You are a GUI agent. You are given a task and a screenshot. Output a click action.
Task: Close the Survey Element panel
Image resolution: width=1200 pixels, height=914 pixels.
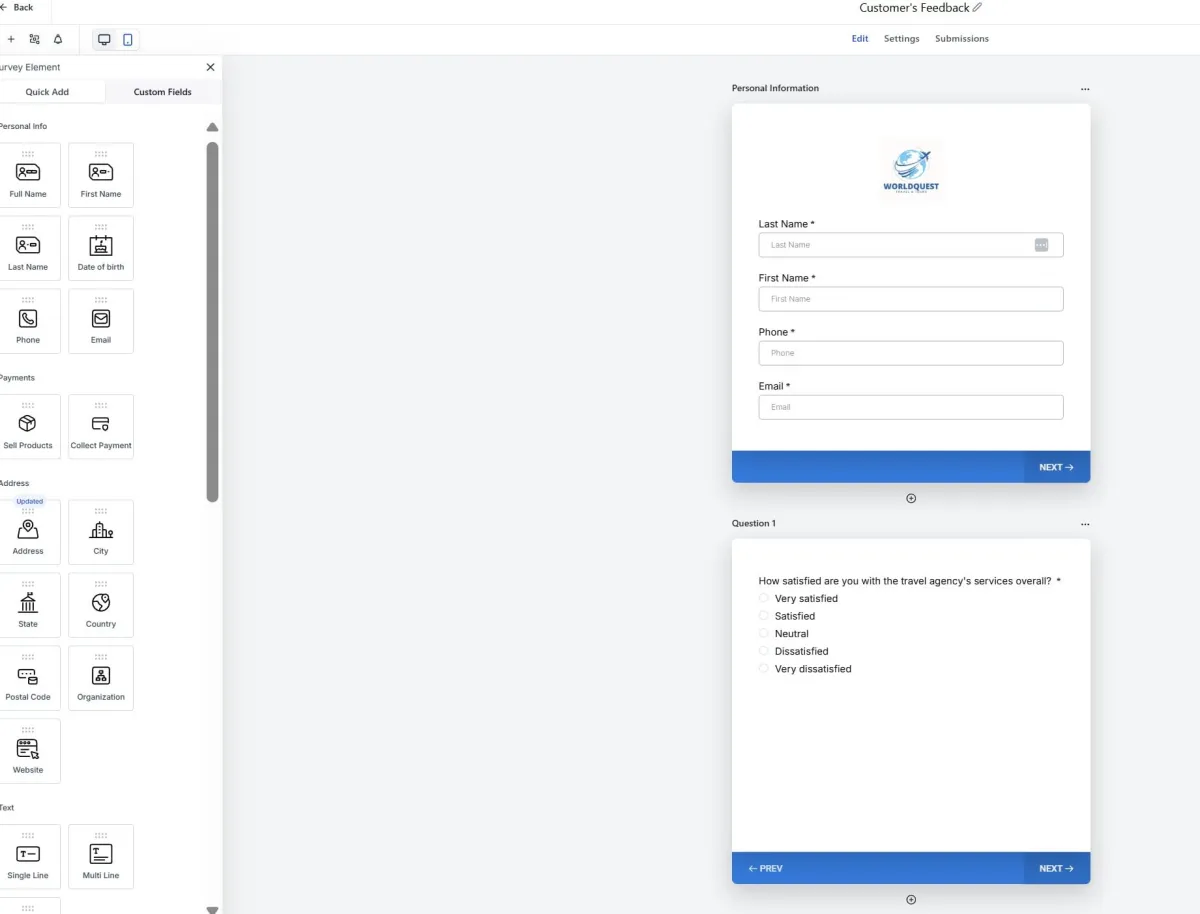(210, 67)
